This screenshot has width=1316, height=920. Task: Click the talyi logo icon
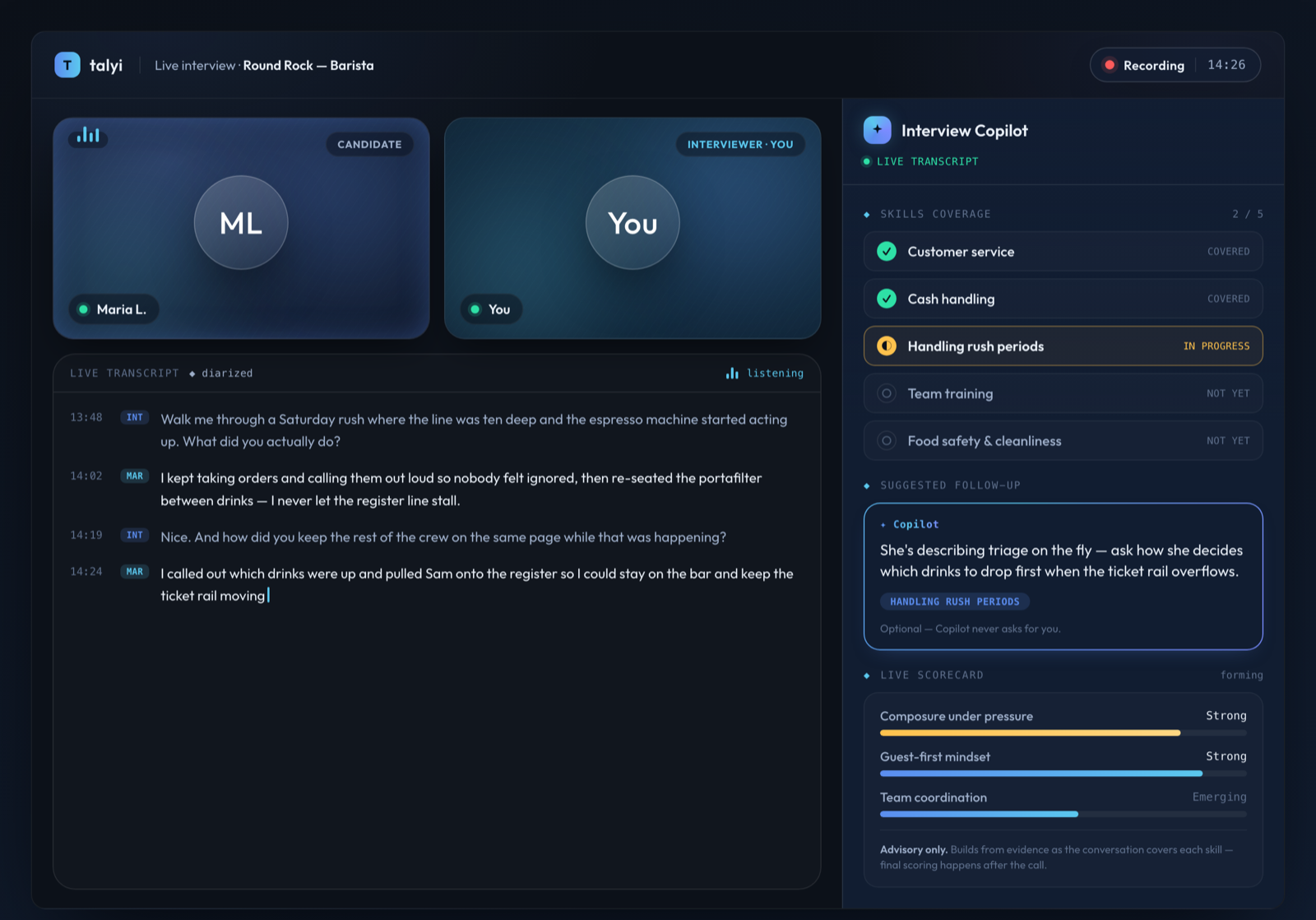click(67, 65)
